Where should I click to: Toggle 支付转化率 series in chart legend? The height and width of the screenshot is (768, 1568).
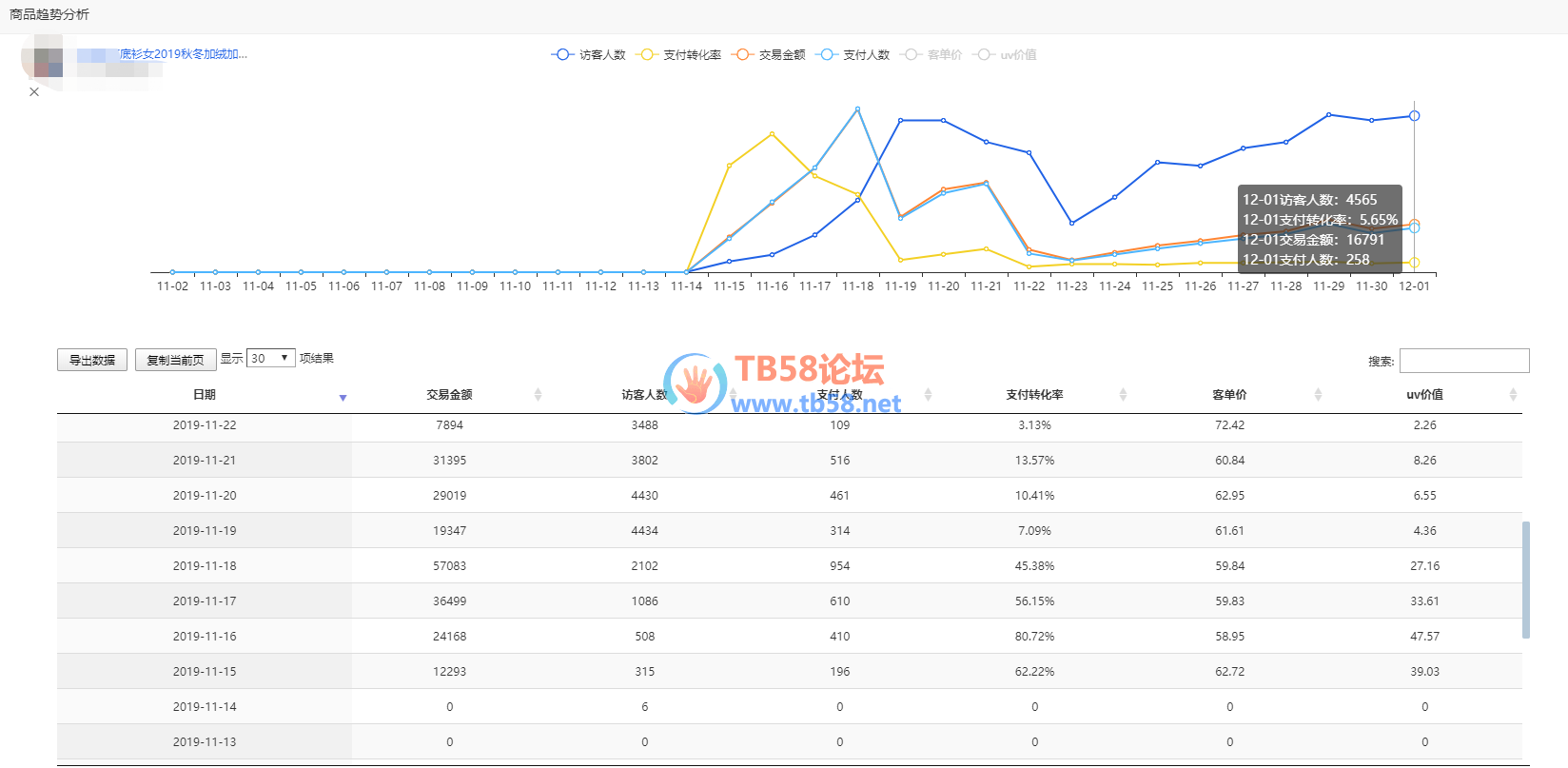click(x=681, y=55)
